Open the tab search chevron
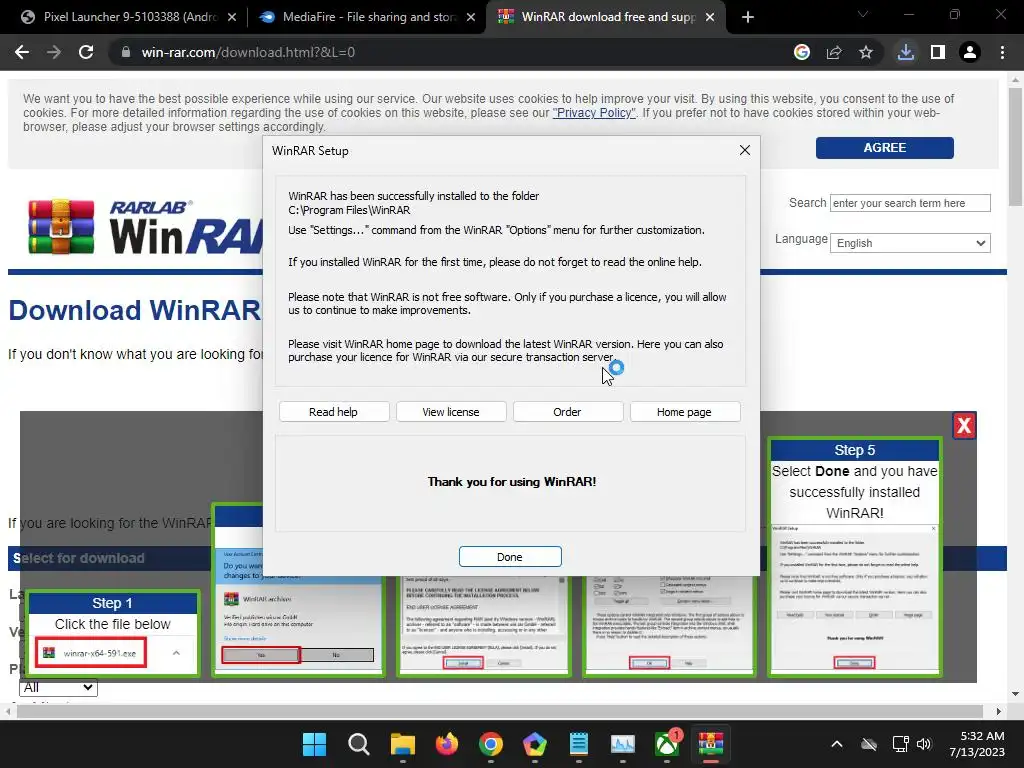Screen dimensions: 1024x768 click(863, 14)
